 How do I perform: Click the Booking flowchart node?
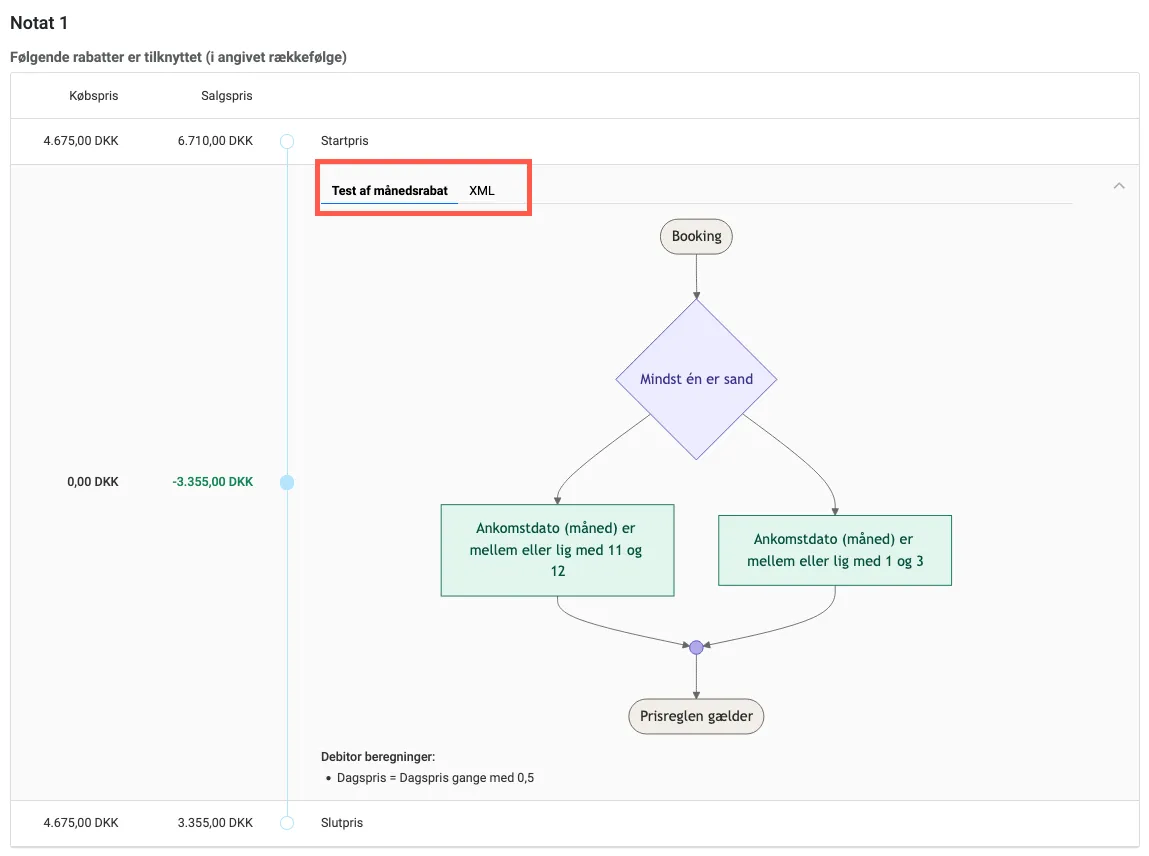click(x=696, y=237)
